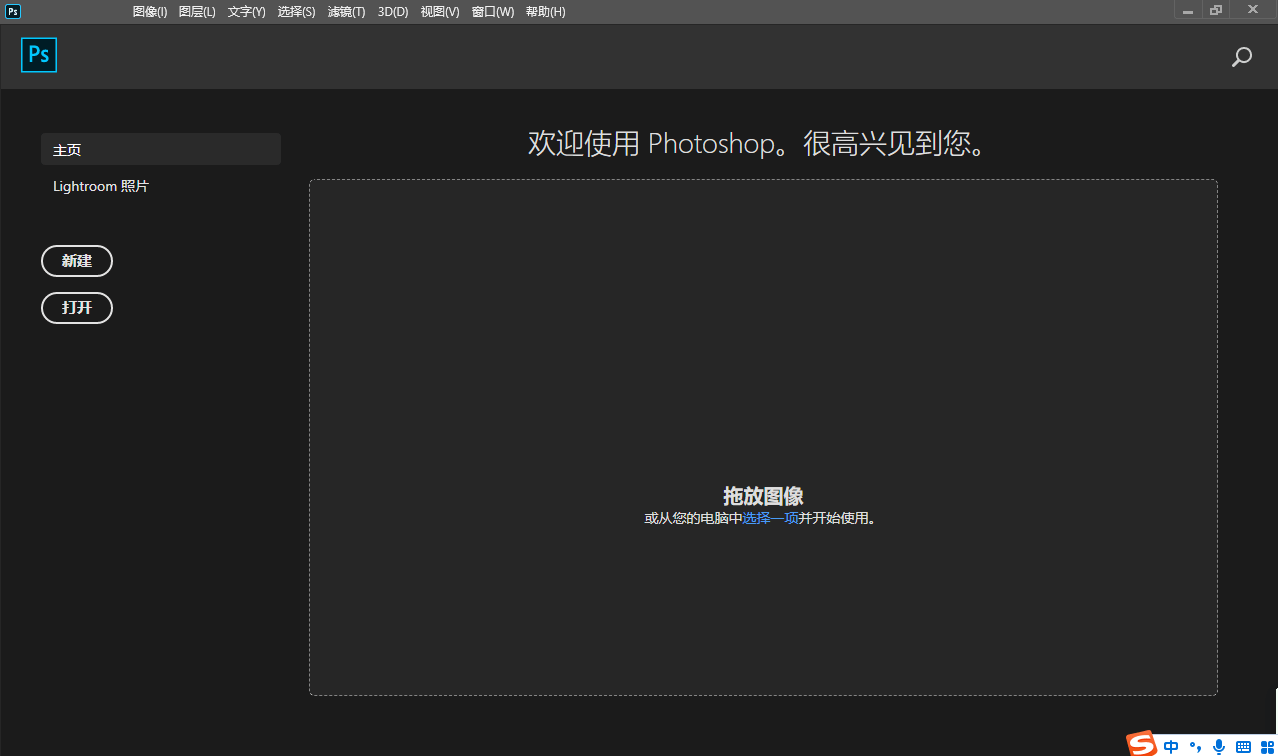Click the 新建 button

(x=77, y=261)
